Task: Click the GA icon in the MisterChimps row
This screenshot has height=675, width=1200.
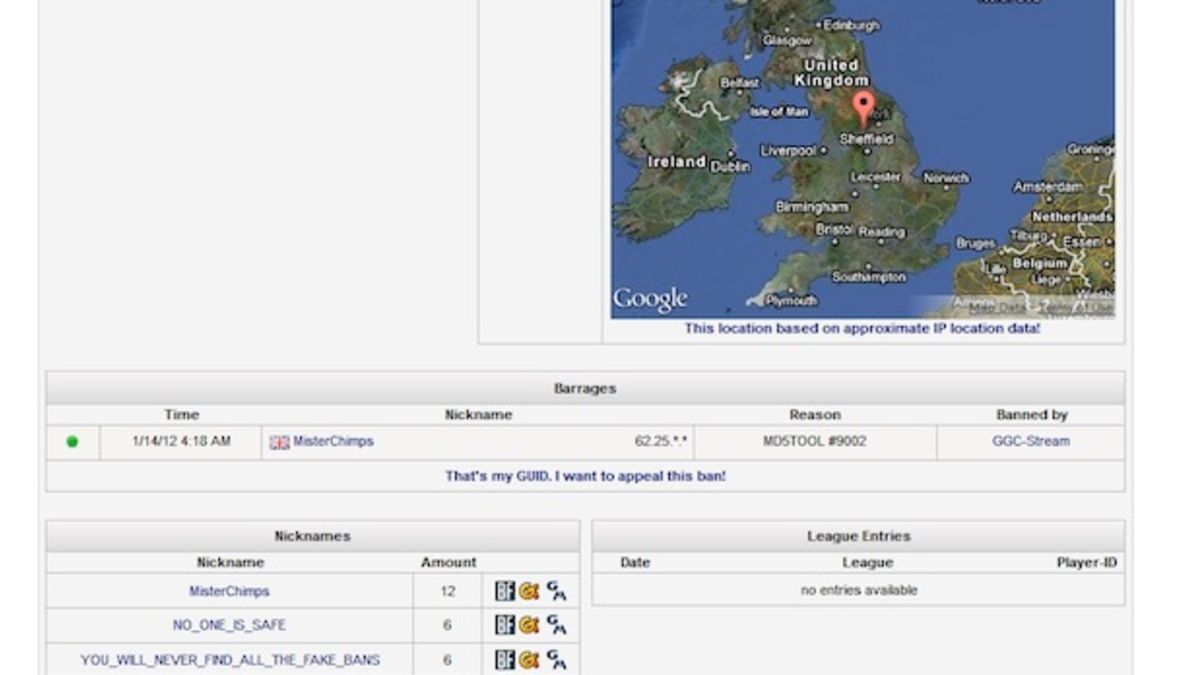Action: (x=557, y=592)
